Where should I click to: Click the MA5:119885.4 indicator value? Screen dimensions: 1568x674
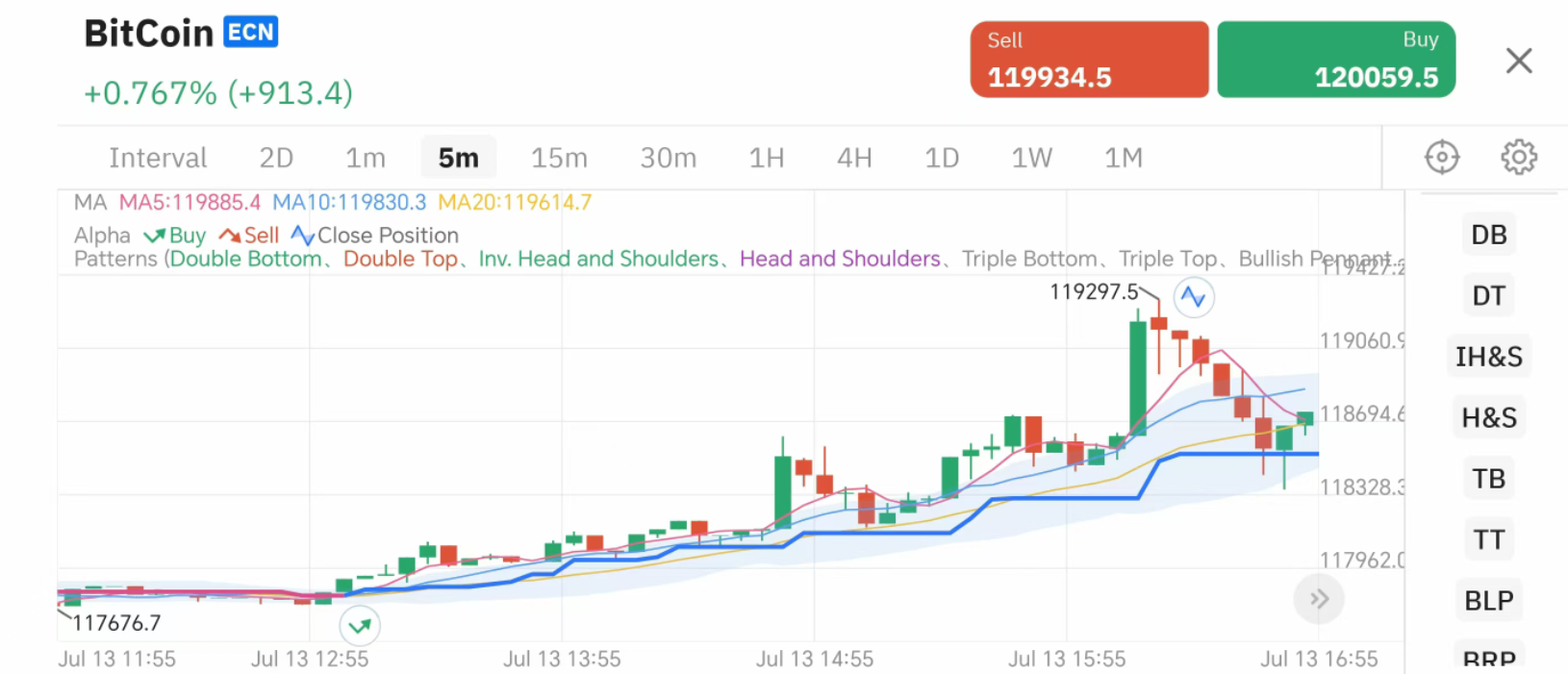[190, 203]
